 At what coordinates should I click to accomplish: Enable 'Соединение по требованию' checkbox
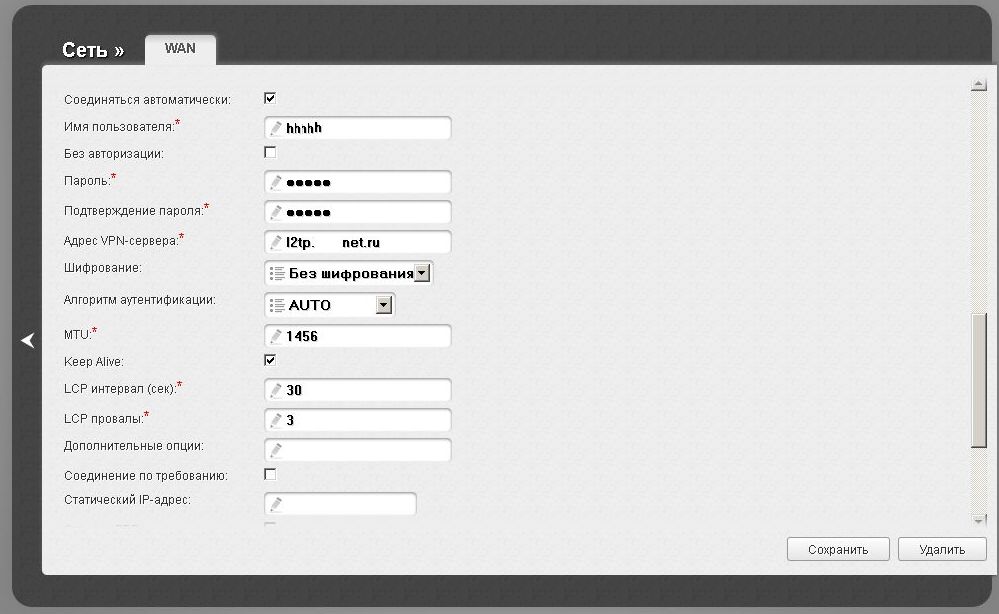click(x=270, y=475)
